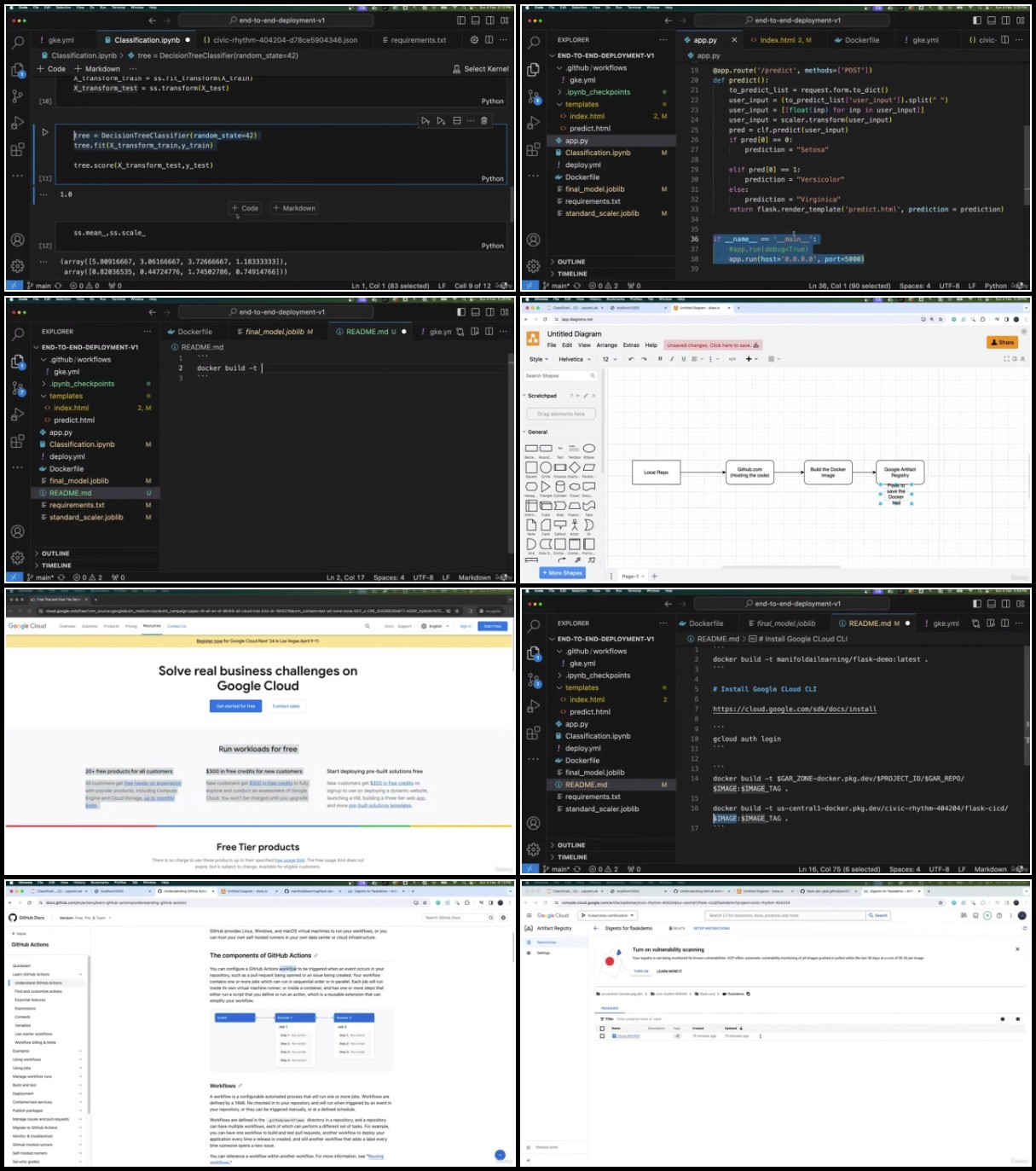This screenshot has height=1171, width=1036.
Task: Click back arrow beside Digests for flaskdemo
Action: 594,928
